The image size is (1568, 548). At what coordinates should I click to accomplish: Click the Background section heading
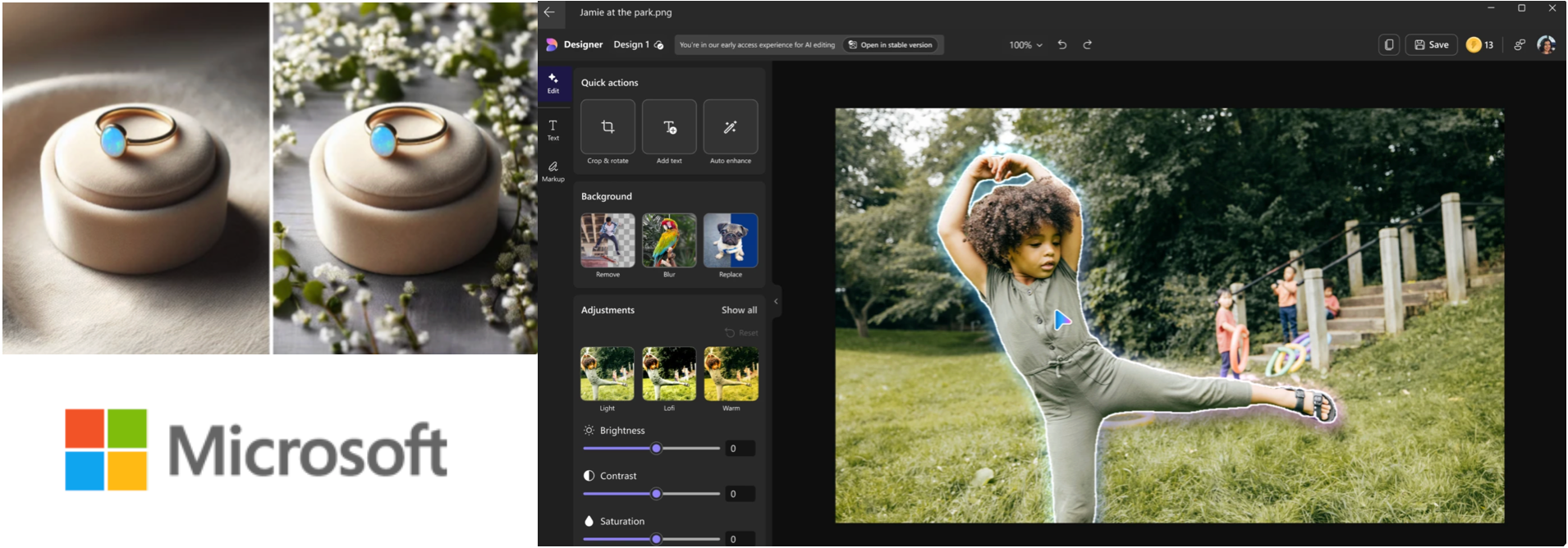607,197
